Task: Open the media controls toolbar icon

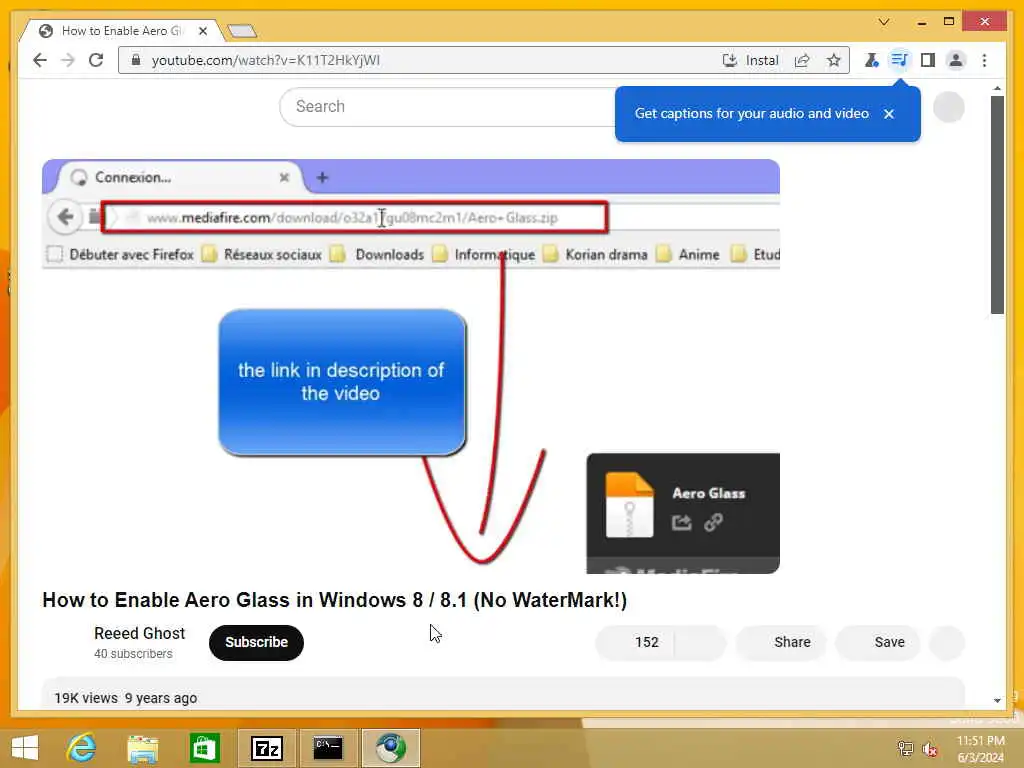Action: click(899, 60)
